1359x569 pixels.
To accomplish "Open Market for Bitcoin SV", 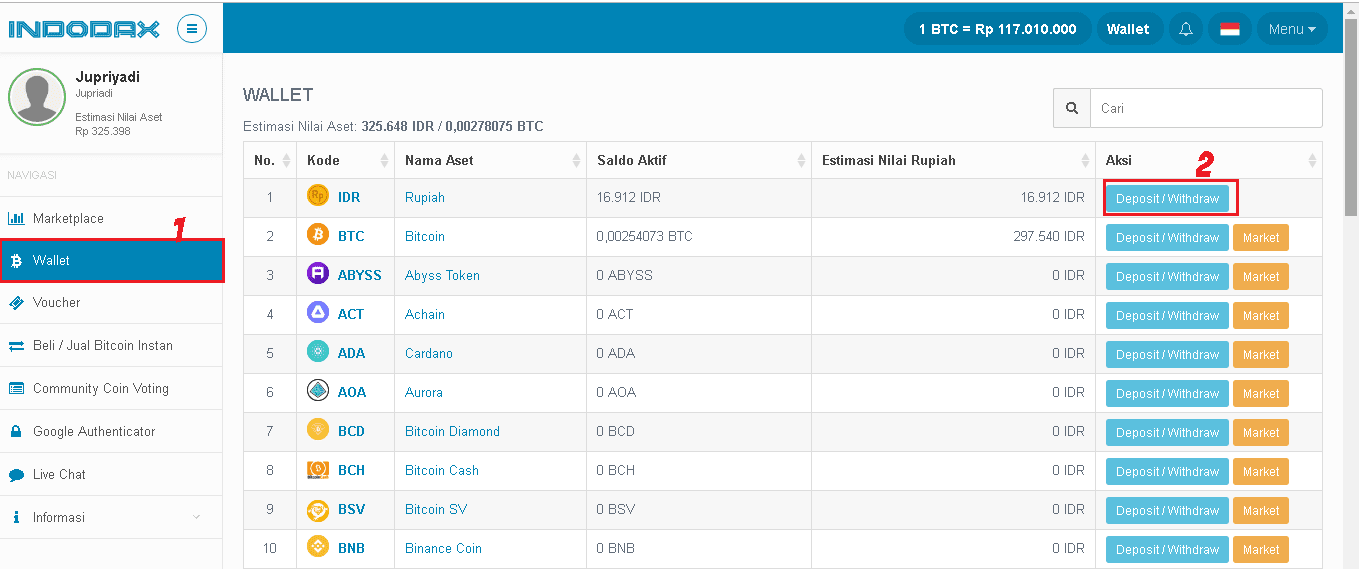I will pyautogui.click(x=1261, y=510).
